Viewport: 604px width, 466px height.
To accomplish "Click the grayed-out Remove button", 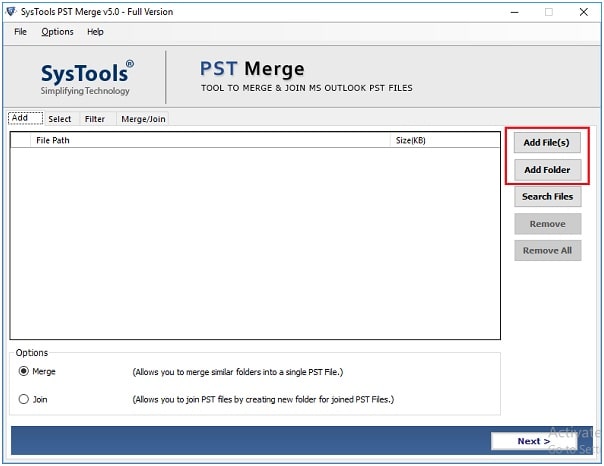I will [547, 224].
